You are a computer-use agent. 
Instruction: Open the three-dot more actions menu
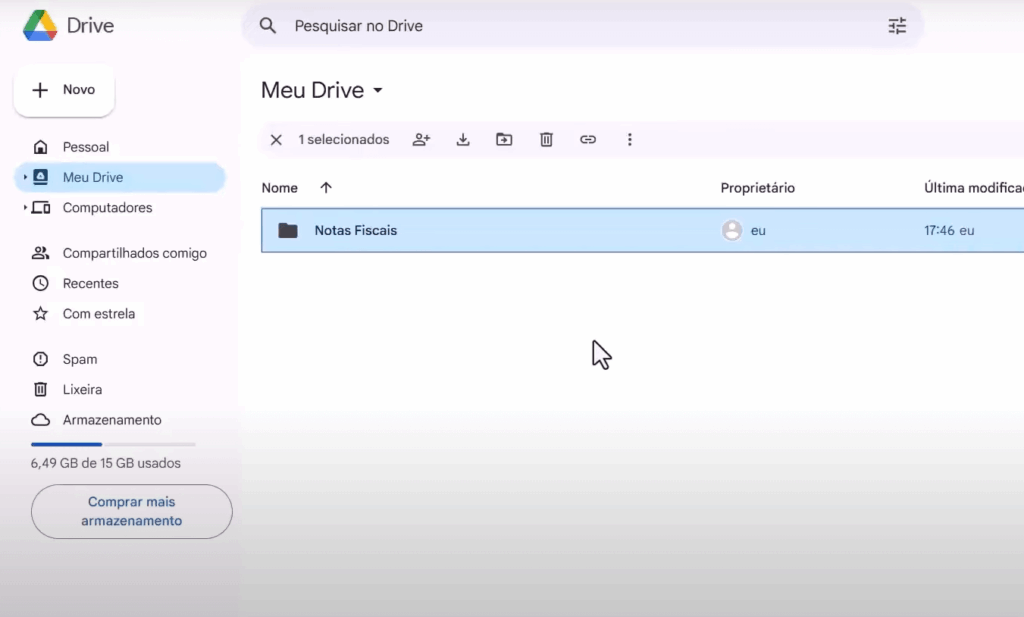tap(630, 139)
